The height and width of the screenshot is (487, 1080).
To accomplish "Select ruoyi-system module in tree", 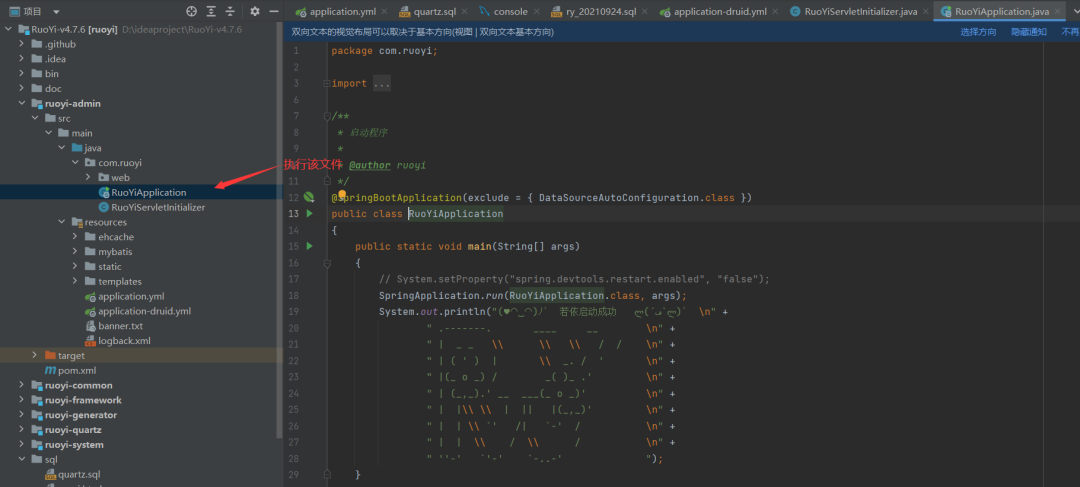I will click(x=68, y=444).
